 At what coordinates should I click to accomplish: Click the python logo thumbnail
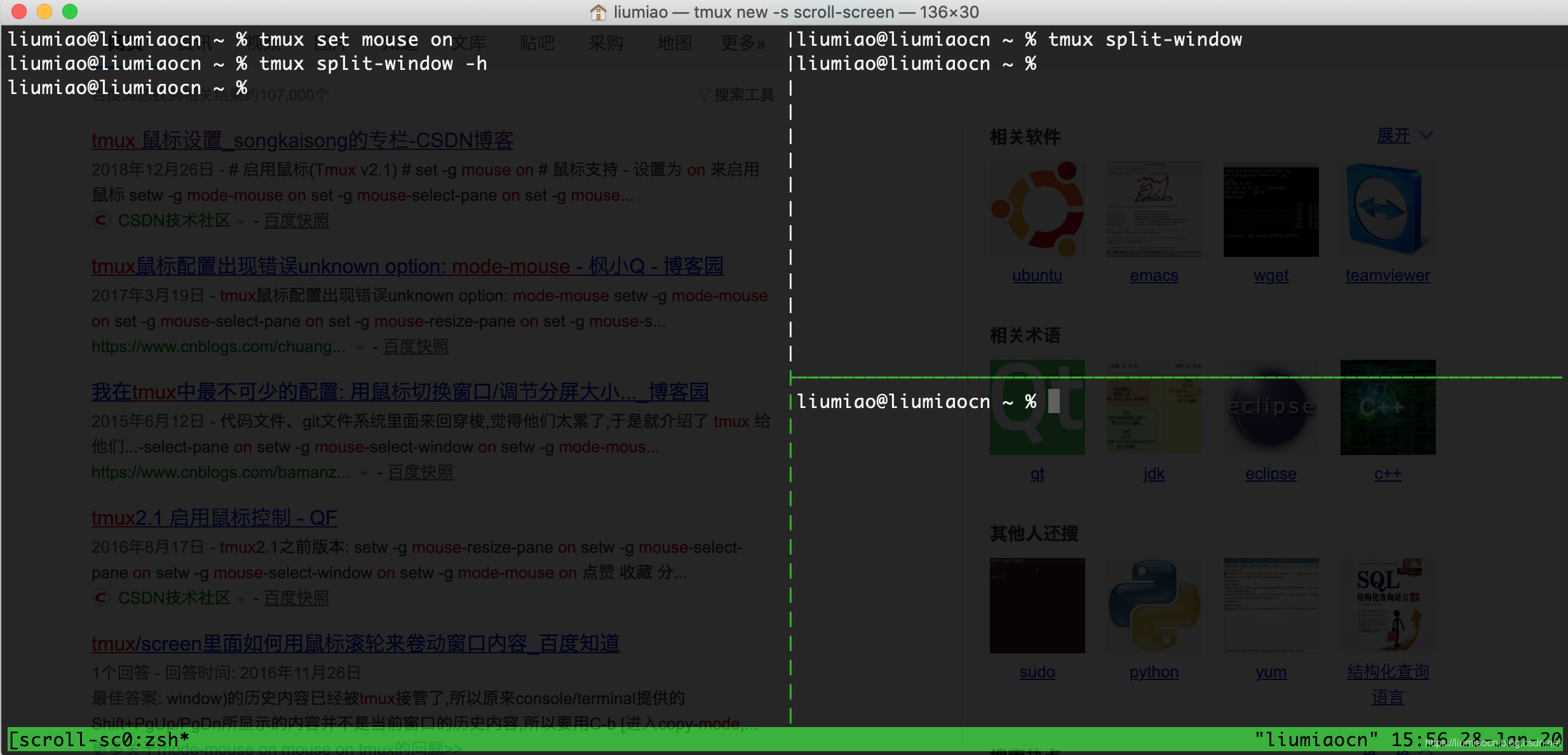click(1154, 606)
